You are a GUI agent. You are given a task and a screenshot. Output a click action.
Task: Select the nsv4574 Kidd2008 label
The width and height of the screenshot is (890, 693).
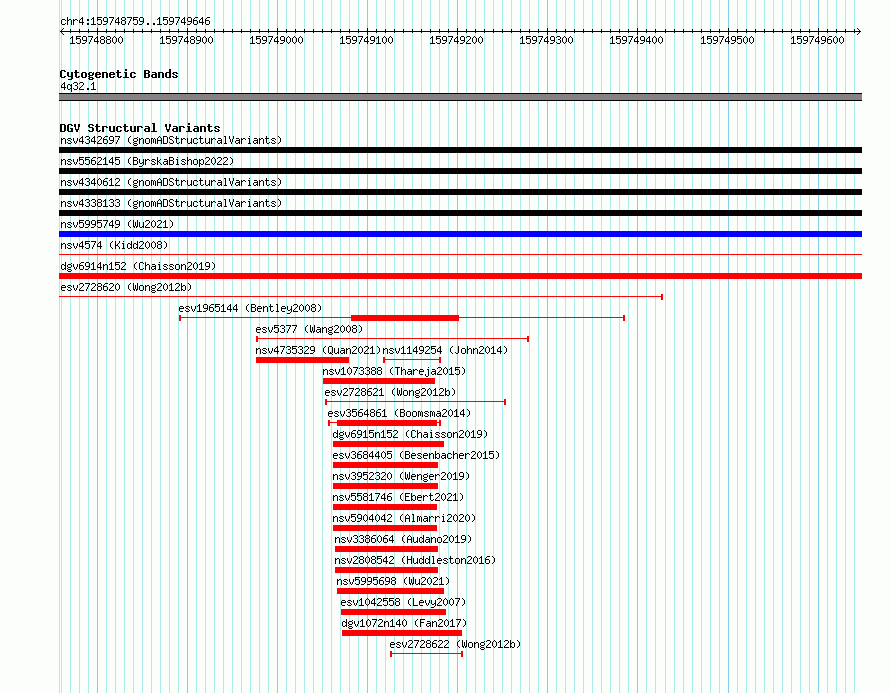click(x=114, y=245)
